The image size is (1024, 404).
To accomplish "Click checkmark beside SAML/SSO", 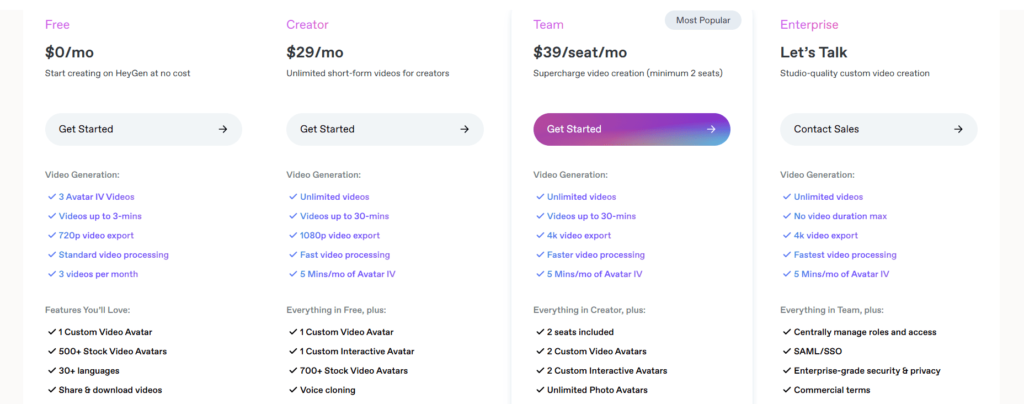I will [787, 351].
